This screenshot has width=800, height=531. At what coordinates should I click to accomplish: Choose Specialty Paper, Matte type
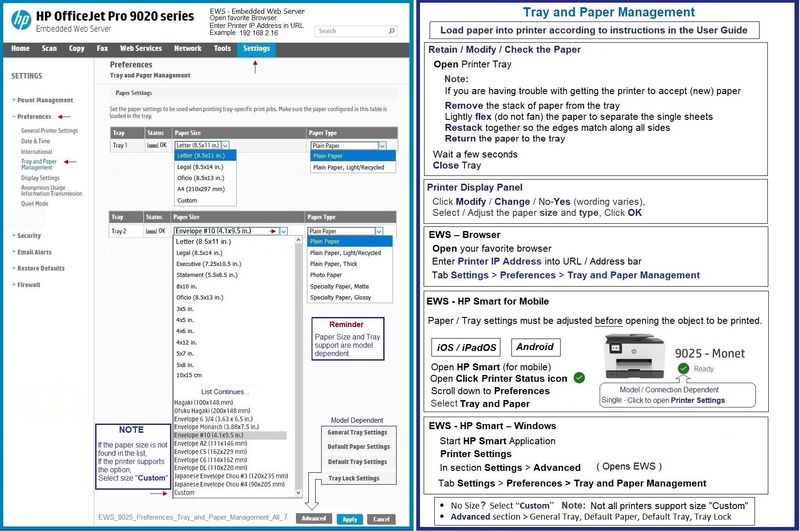[339, 286]
